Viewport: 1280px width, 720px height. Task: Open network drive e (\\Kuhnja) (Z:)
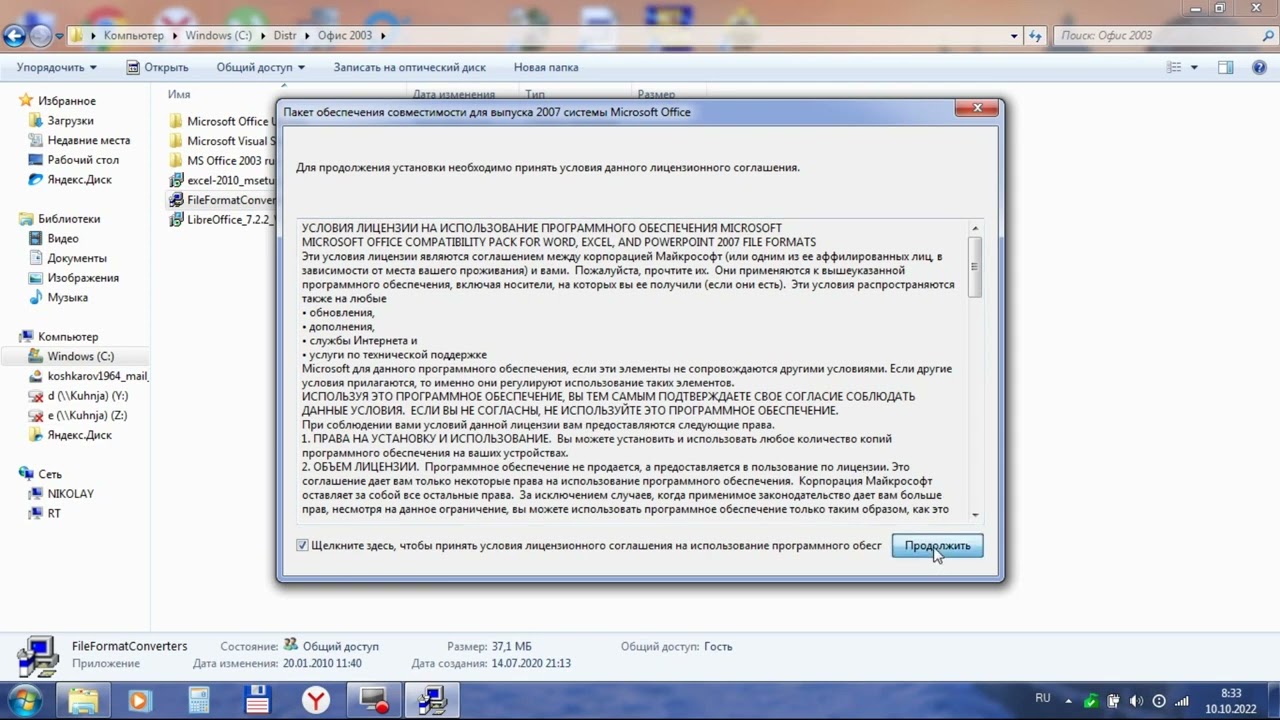87,415
